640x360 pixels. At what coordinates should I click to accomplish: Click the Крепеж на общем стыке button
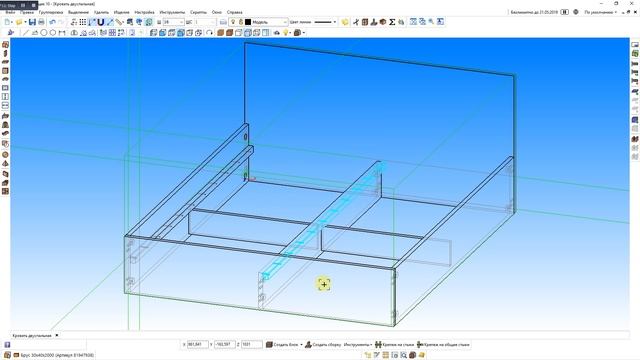pos(443,345)
